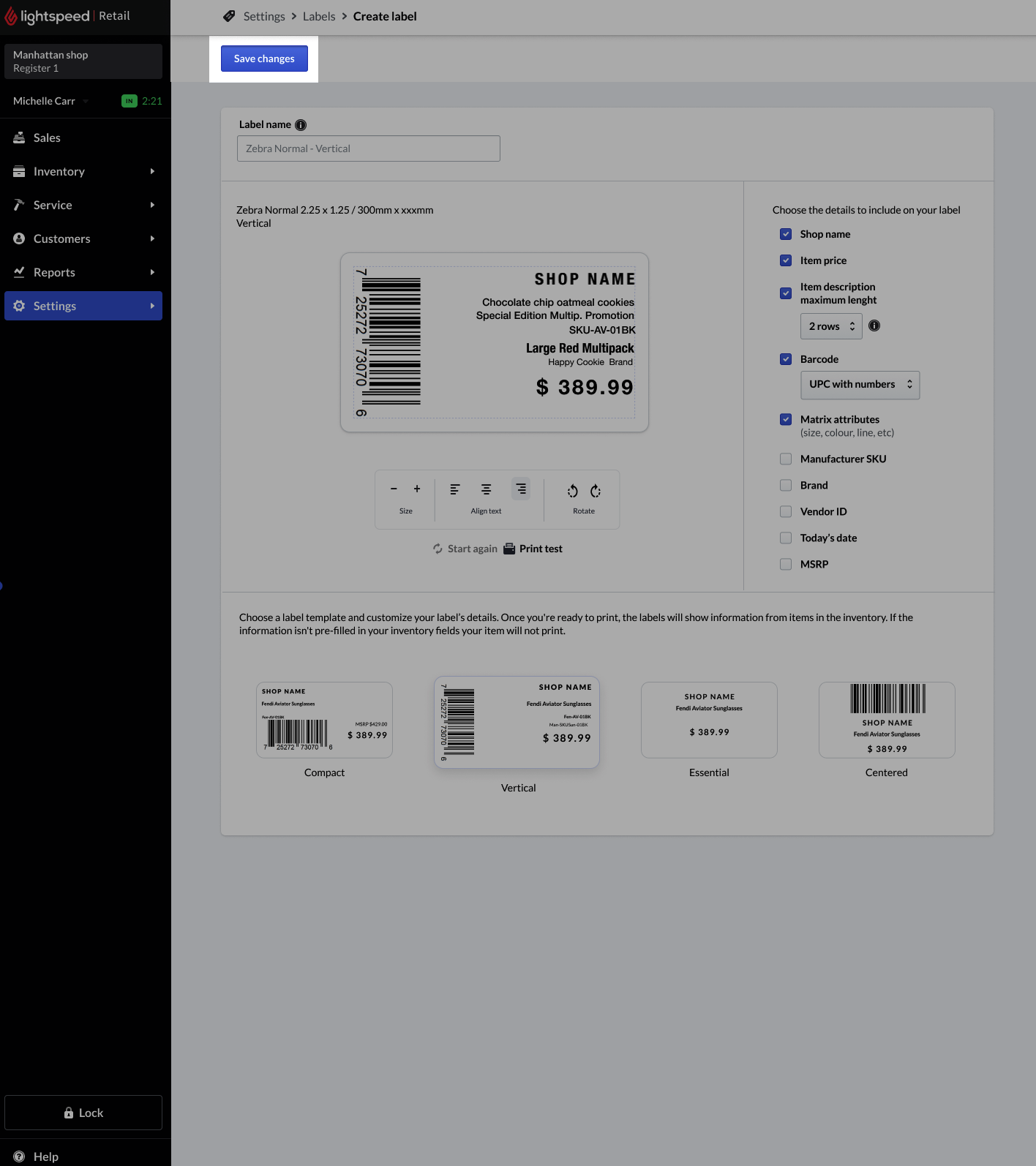Toggle Item description maximum length checkbox

786,293
